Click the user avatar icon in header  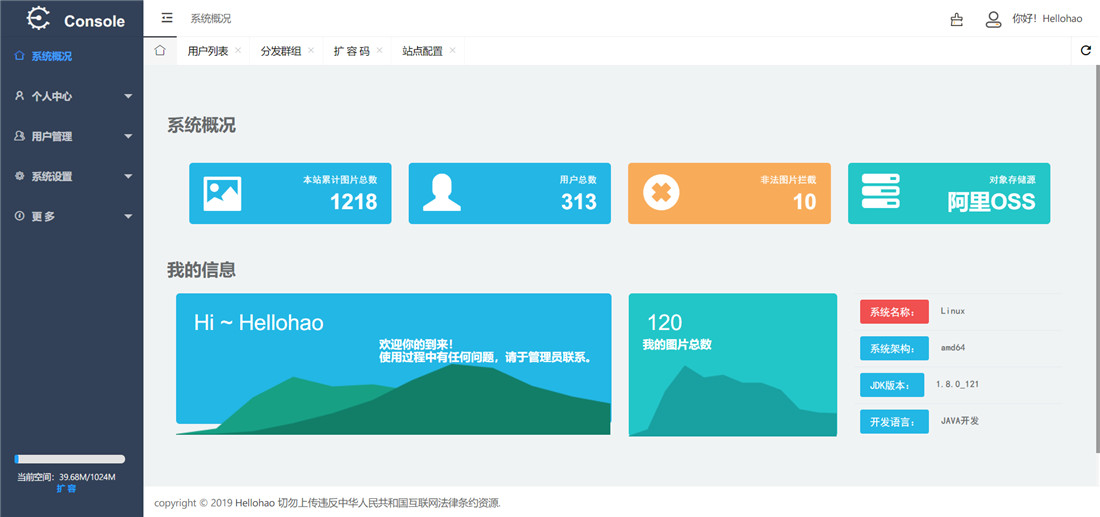[x=993, y=19]
